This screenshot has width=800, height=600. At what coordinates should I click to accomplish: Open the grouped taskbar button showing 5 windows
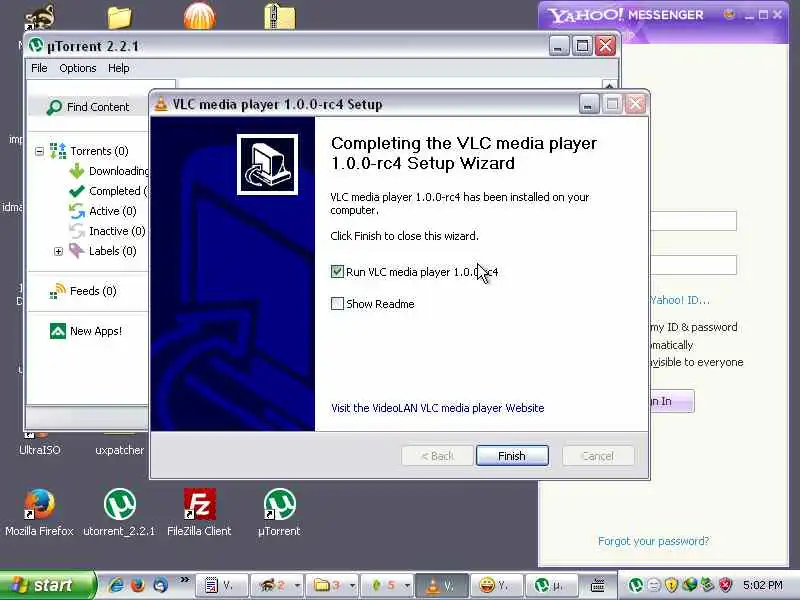coord(387,586)
